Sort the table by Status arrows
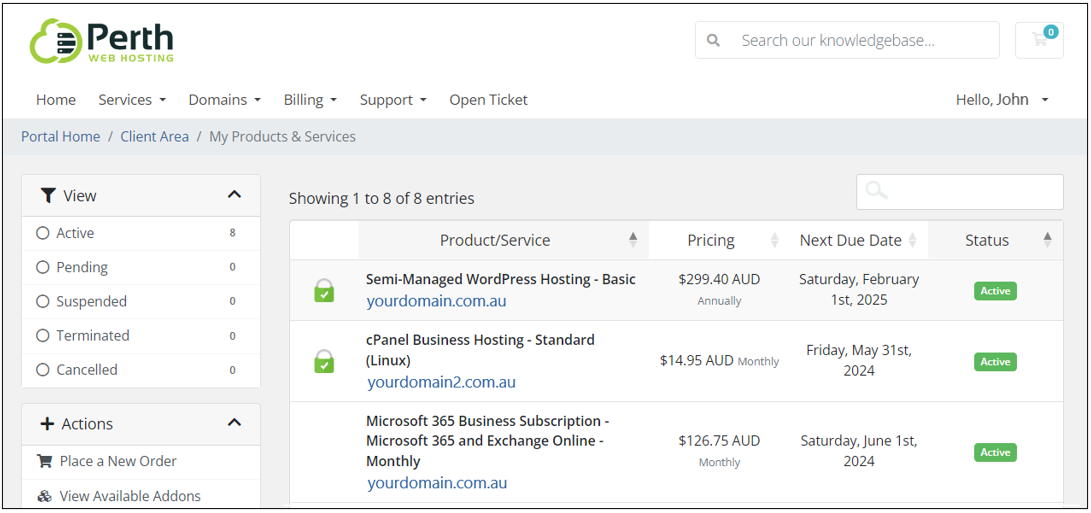Image resolution: width=1091 pixels, height=513 pixels. [1047, 240]
